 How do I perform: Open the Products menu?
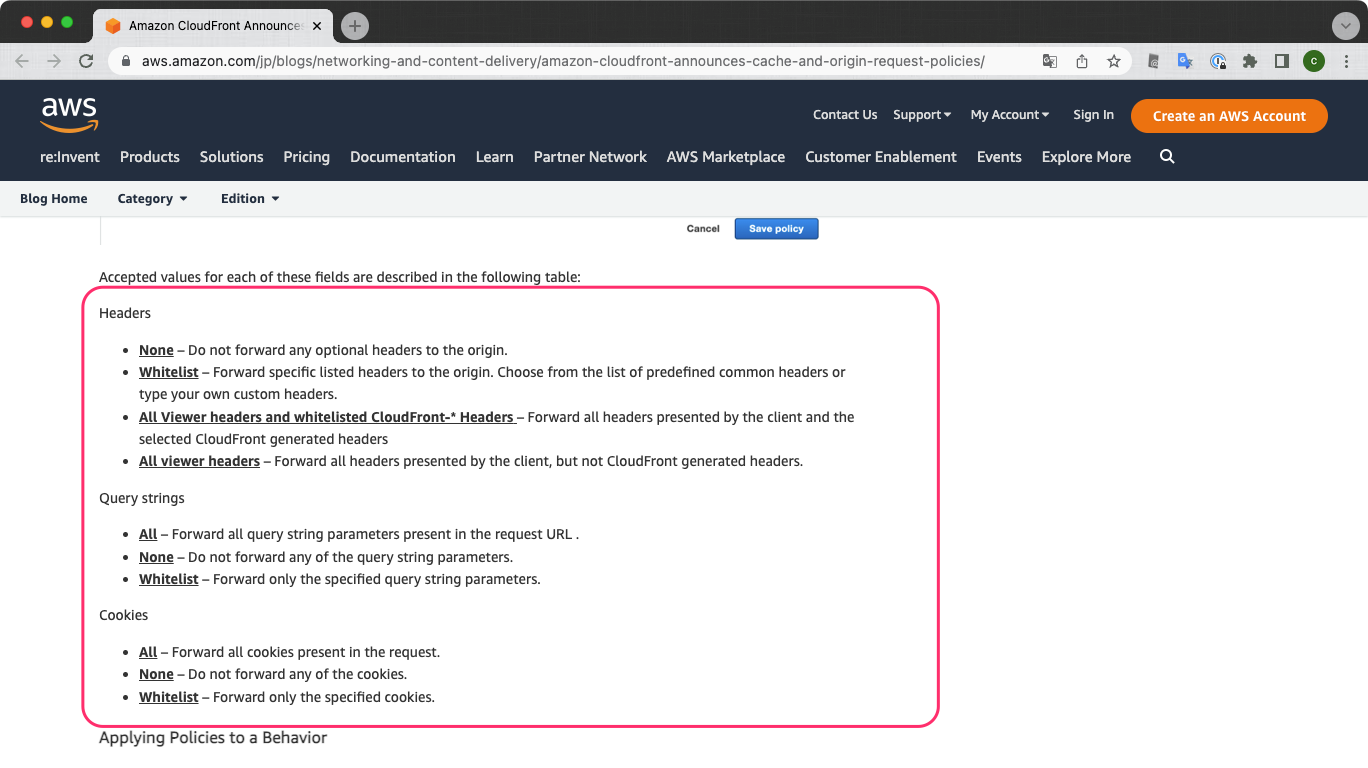coord(150,157)
